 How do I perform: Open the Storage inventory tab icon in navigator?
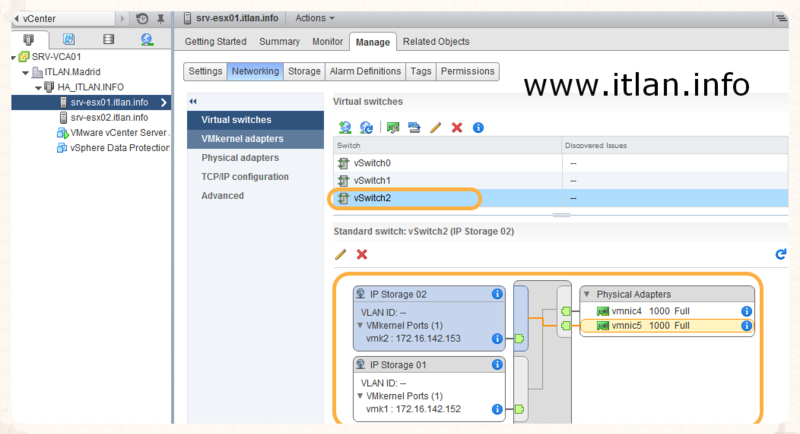point(108,40)
